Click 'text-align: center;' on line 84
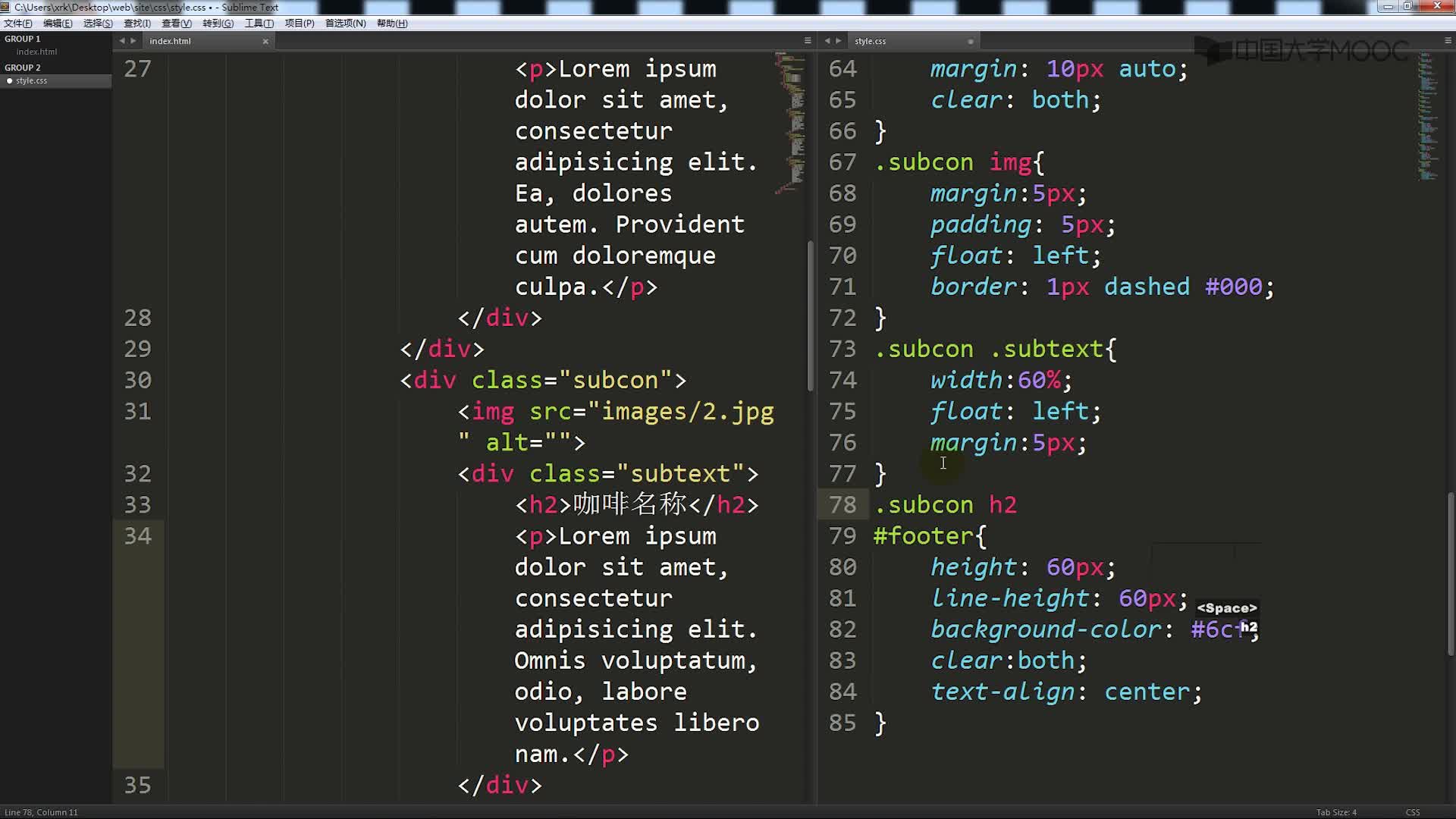This screenshot has height=819, width=1456. (x=1067, y=692)
